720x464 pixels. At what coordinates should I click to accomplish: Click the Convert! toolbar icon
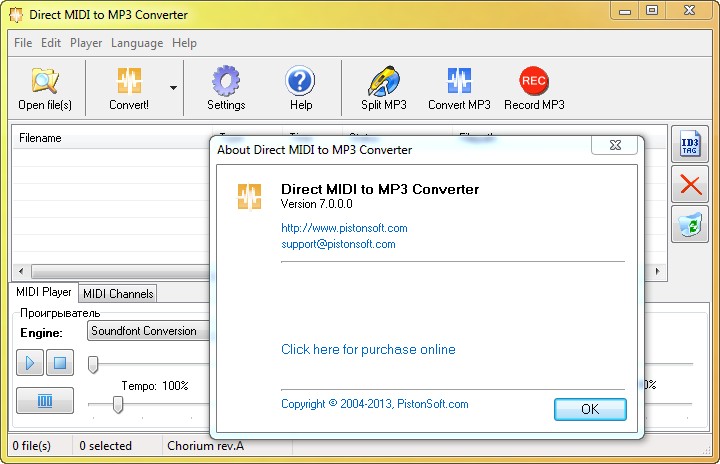click(x=129, y=81)
